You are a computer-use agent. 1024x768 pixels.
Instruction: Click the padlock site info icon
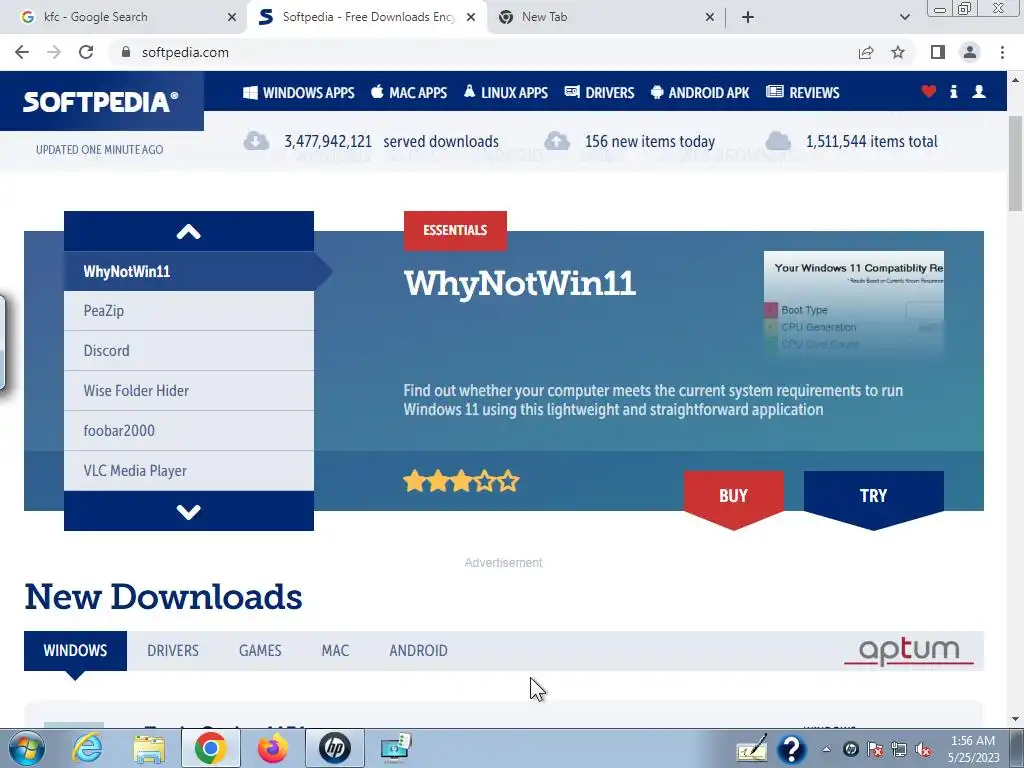click(126, 52)
